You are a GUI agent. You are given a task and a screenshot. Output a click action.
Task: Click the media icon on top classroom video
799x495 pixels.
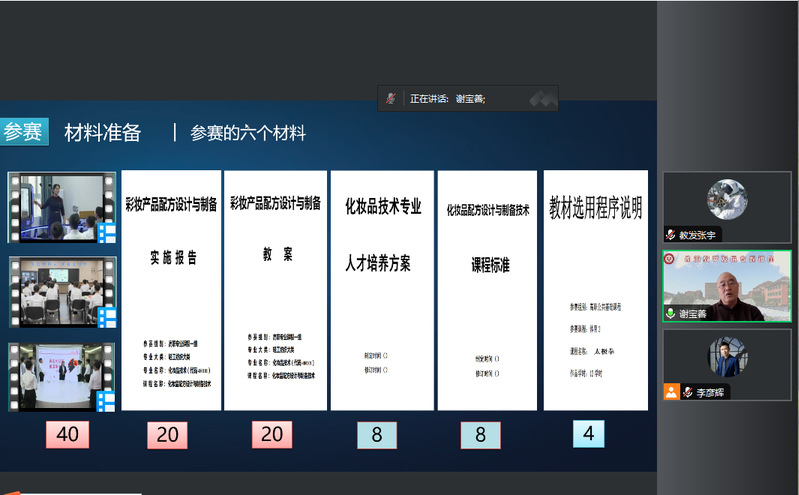pyautogui.click(x=107, y=234)
